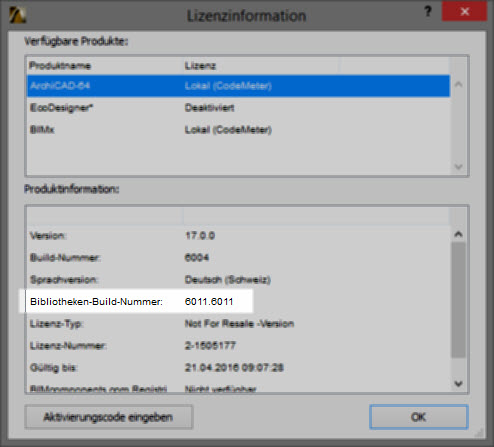Select the EcoDesigner* product row
Image resolution: width=494 pixels, height=447 pixels.
pyautogui.click(x=238, y=108)
